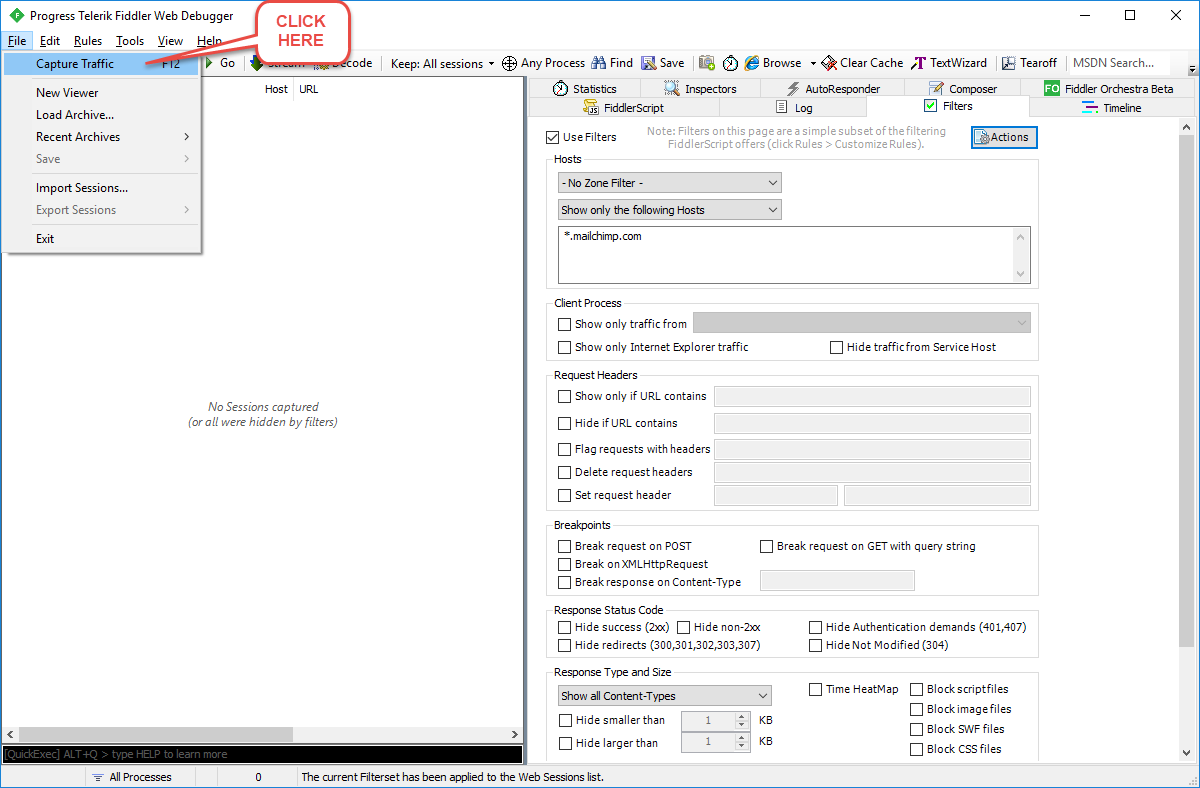Enable Break request on POST
The width and height of the screenshot is (1200, 788).
click(565, 546)
